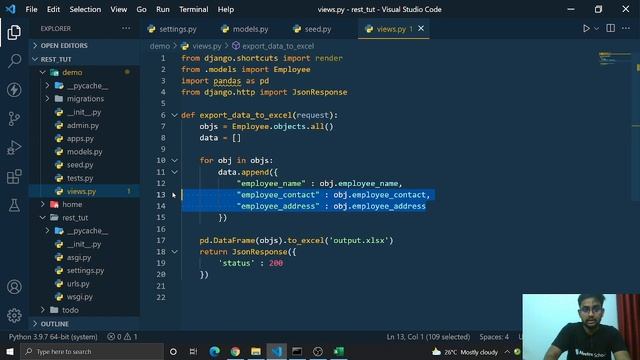The width and height of the screenshot is (640, 360).
Task: Open Task View in the taskbar
Action: pyautogui.click(x=193, y=351)
